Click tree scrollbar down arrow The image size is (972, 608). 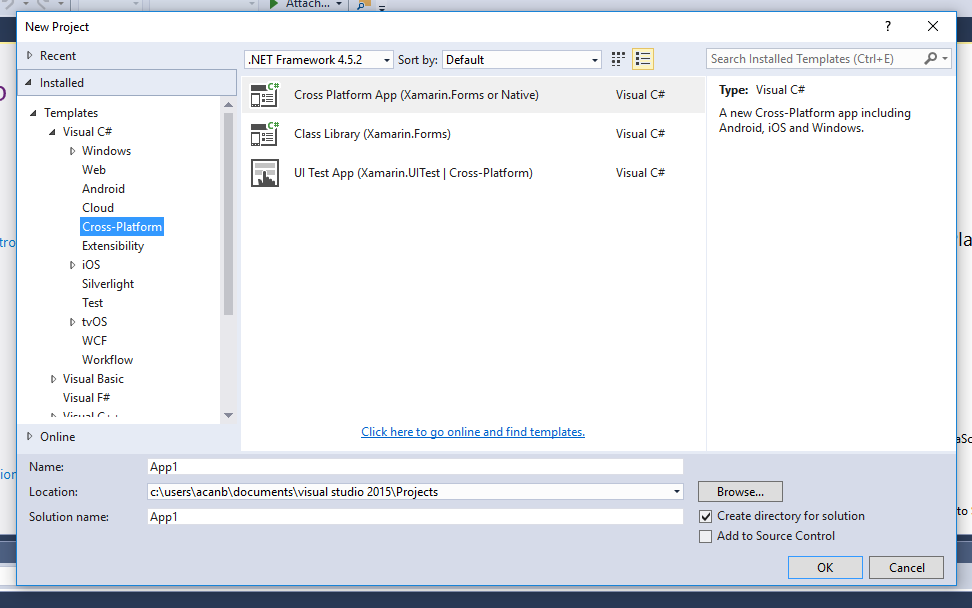(229, 415)
